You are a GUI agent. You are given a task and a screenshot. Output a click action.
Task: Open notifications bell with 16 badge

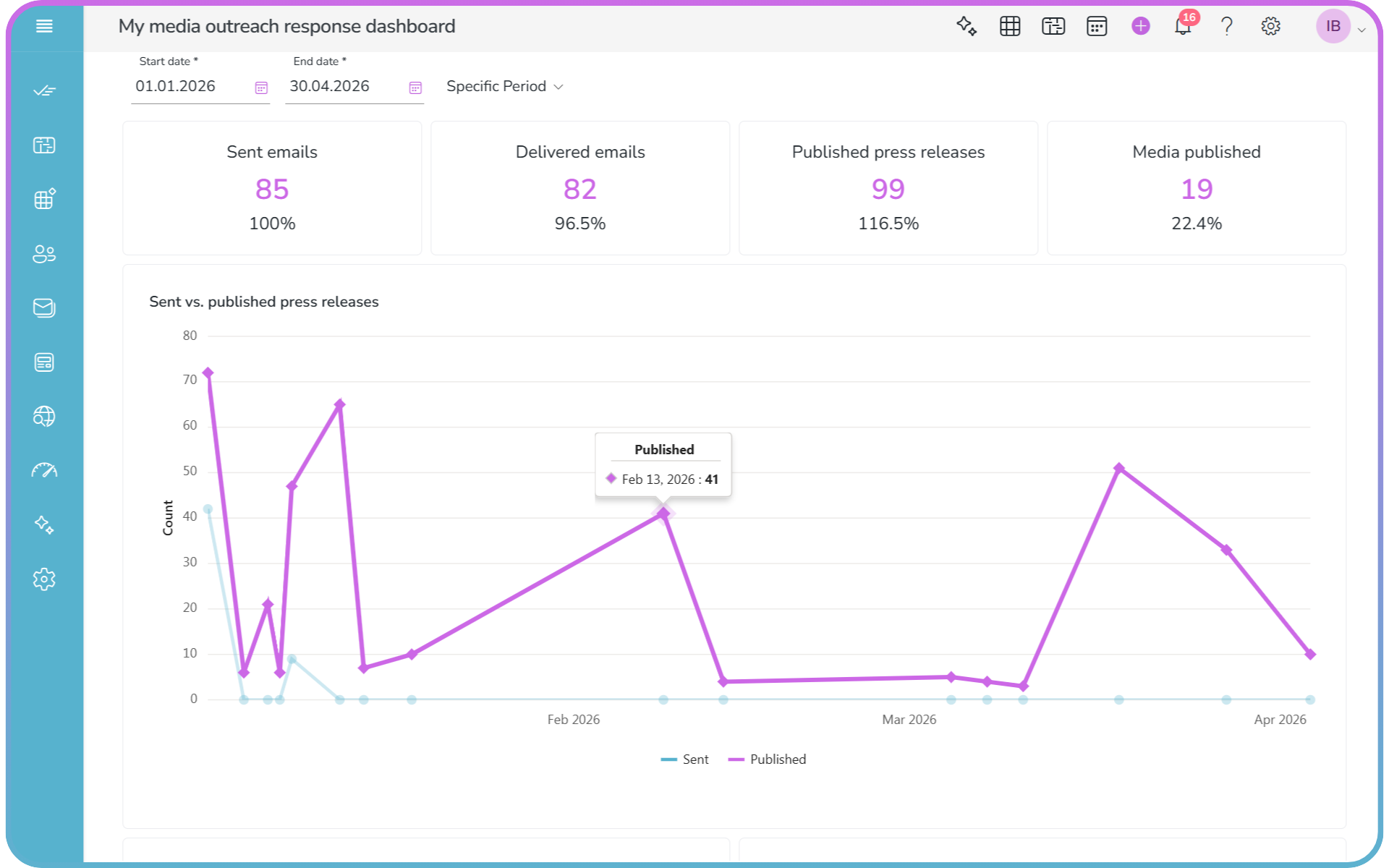click(x=1184, y=27)
